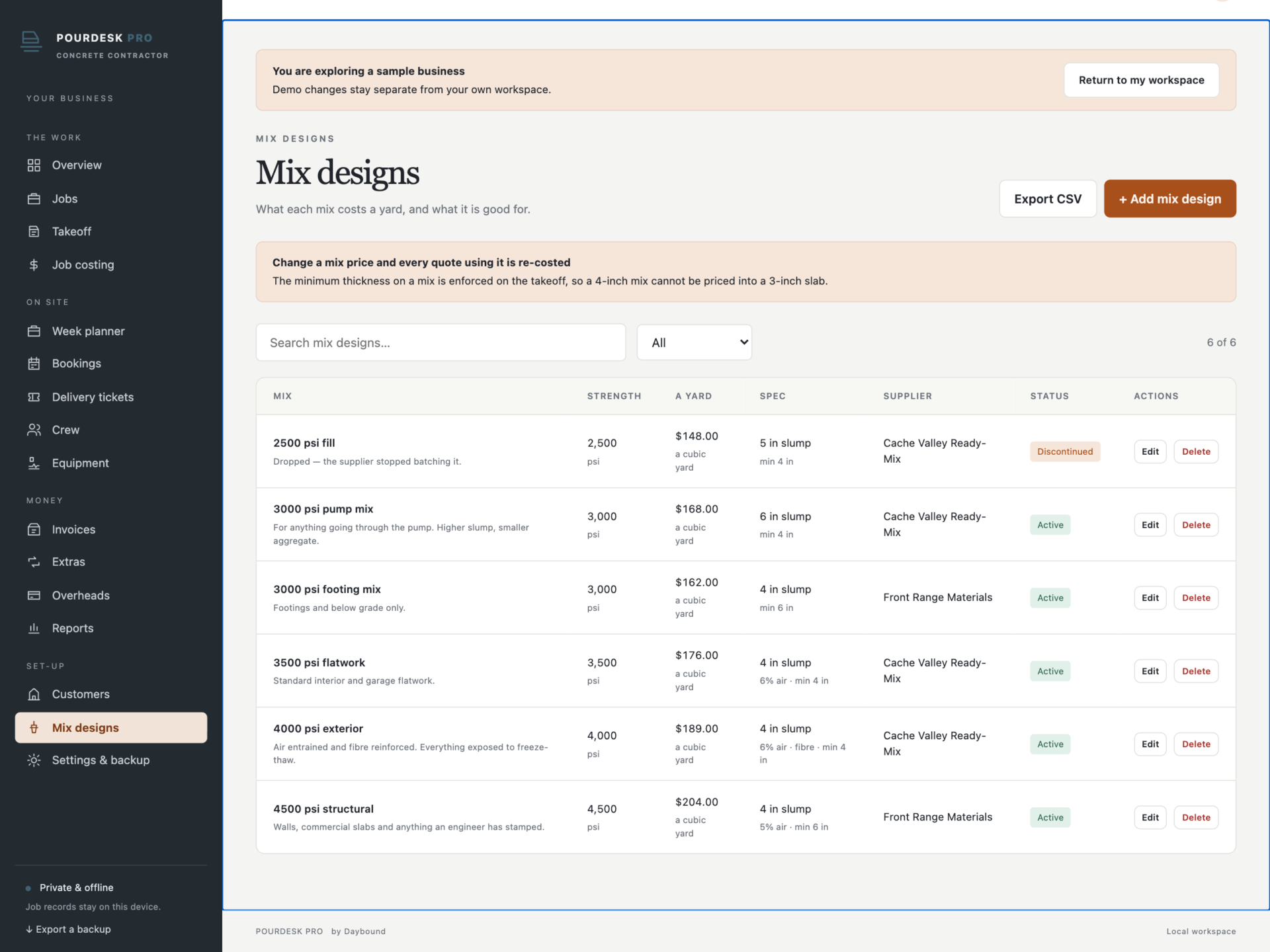This screenshot has width=1270, height=952.
Task: Click the Delivery tickets icon
Action: pyautogui.click(x=34, y=397)
